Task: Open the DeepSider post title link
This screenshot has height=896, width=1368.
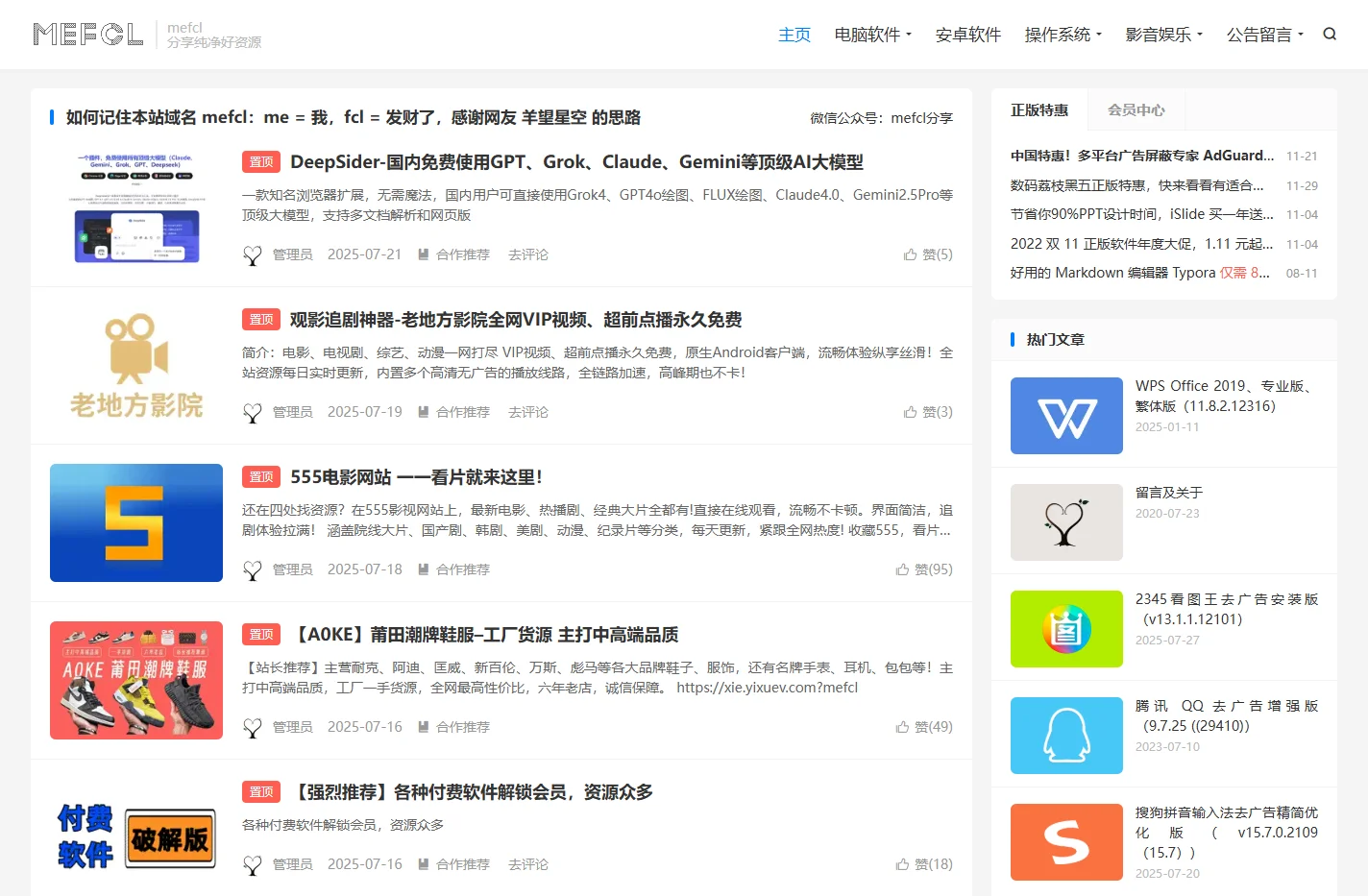Action: 576,162
